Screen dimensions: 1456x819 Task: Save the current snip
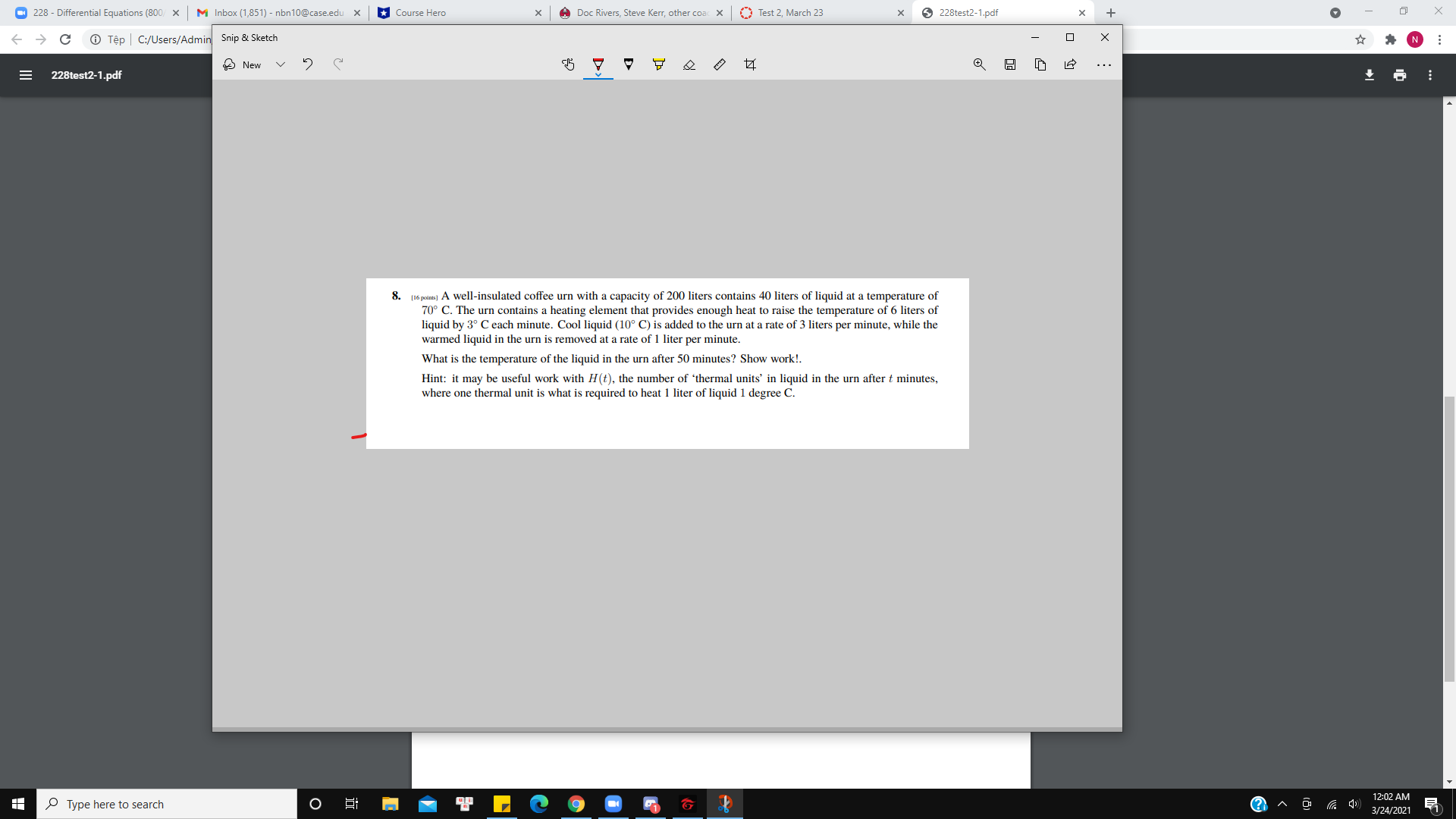1009,64
